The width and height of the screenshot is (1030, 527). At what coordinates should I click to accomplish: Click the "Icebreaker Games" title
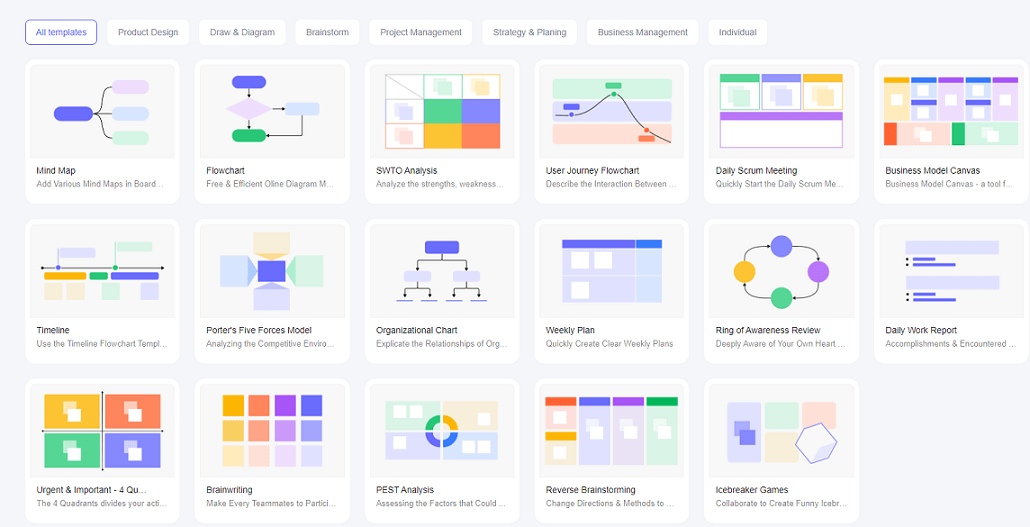[x=751, y=490]
